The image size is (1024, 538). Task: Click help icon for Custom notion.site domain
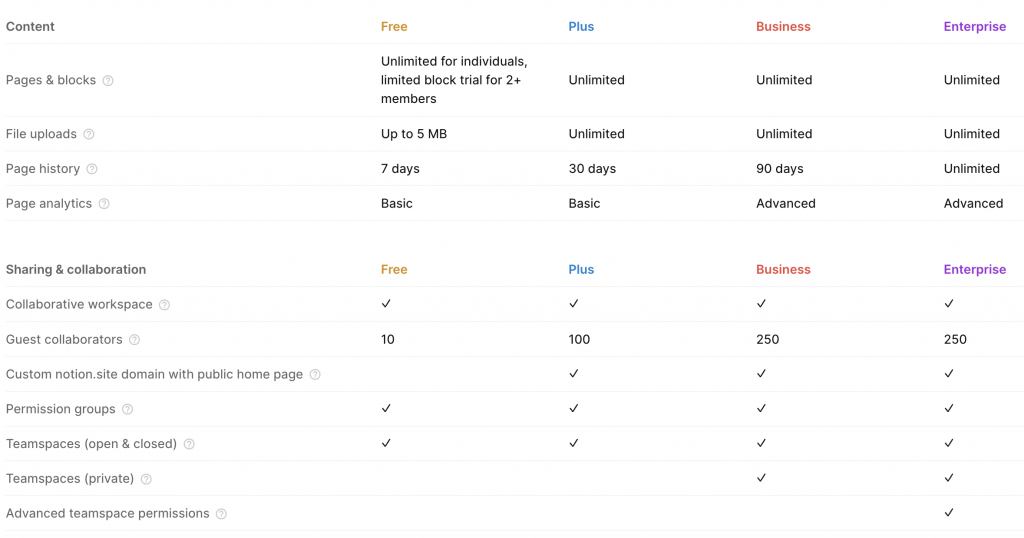(x=315, y=375)
